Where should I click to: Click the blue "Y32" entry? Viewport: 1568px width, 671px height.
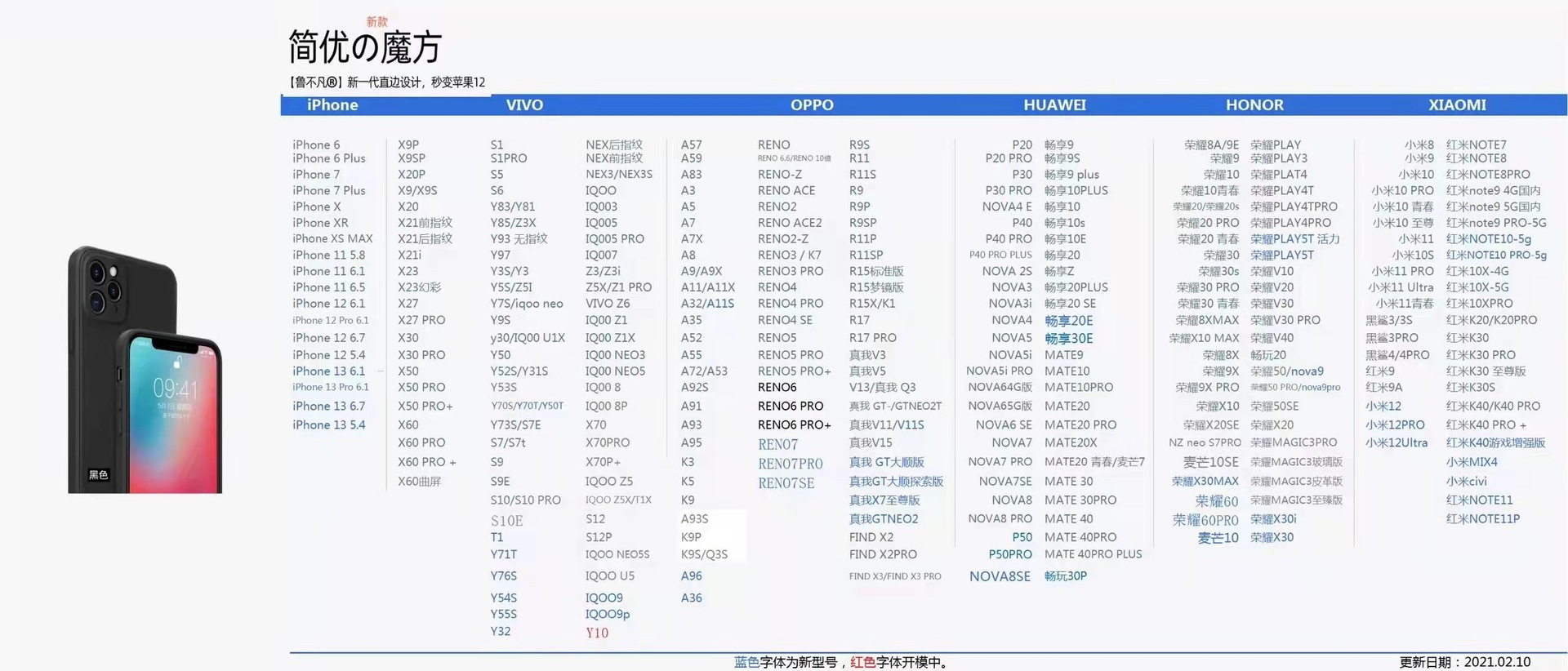point(500,631)
